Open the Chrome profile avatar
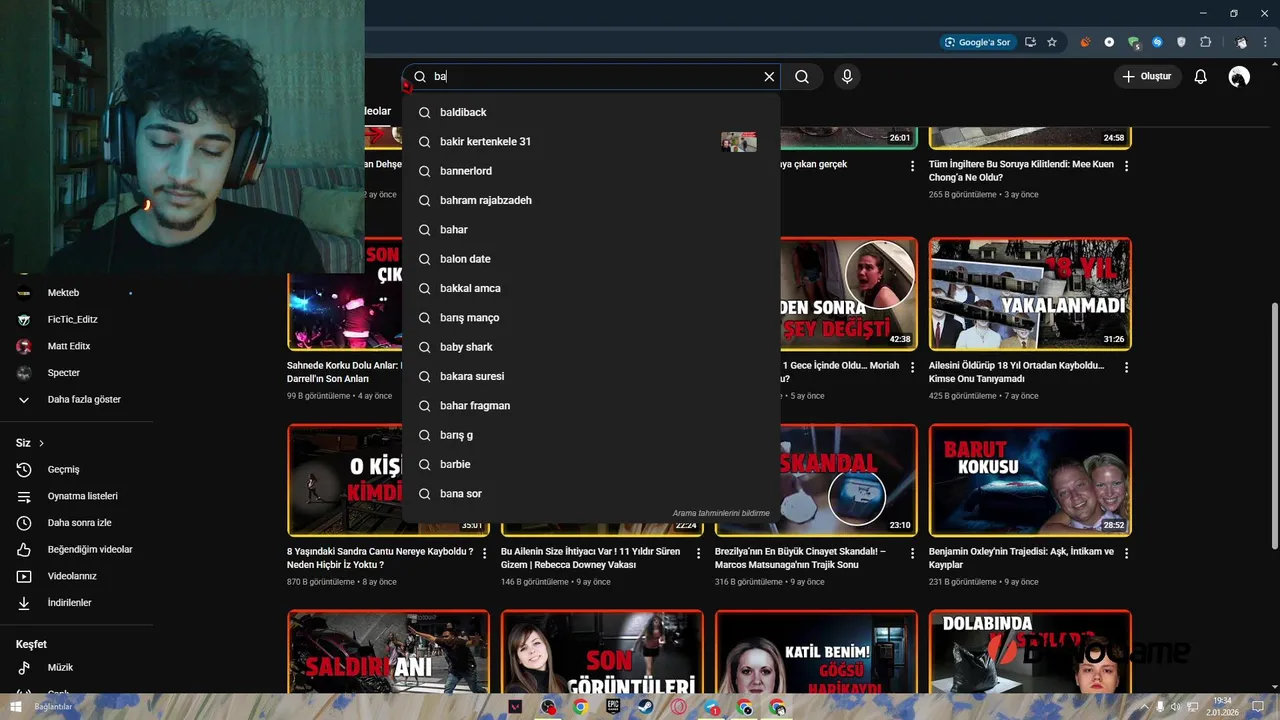The width and height of the screenshot is (1280, 720). click(1241, 42)
